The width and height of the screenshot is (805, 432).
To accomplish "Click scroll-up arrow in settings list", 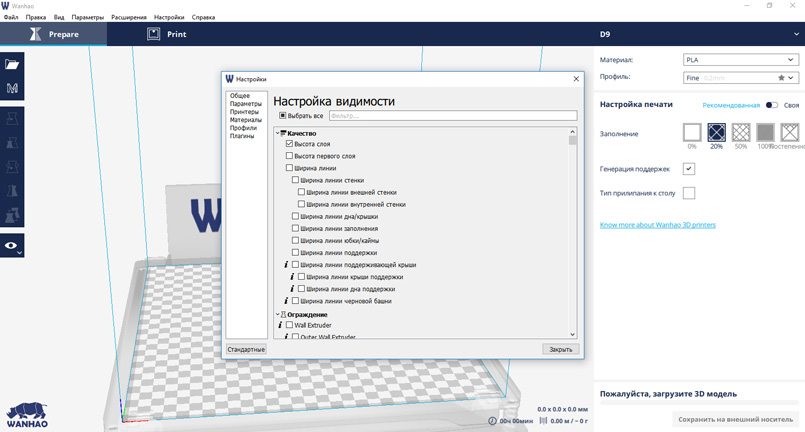I will (x=572, y=132).
